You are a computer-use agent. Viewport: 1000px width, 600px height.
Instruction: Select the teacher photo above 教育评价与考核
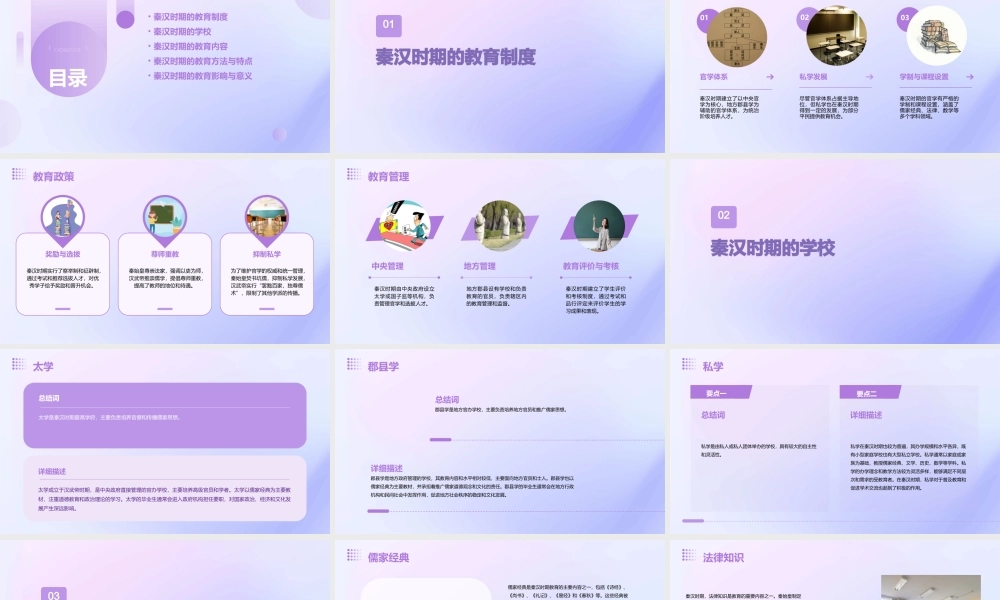(599, 226)
